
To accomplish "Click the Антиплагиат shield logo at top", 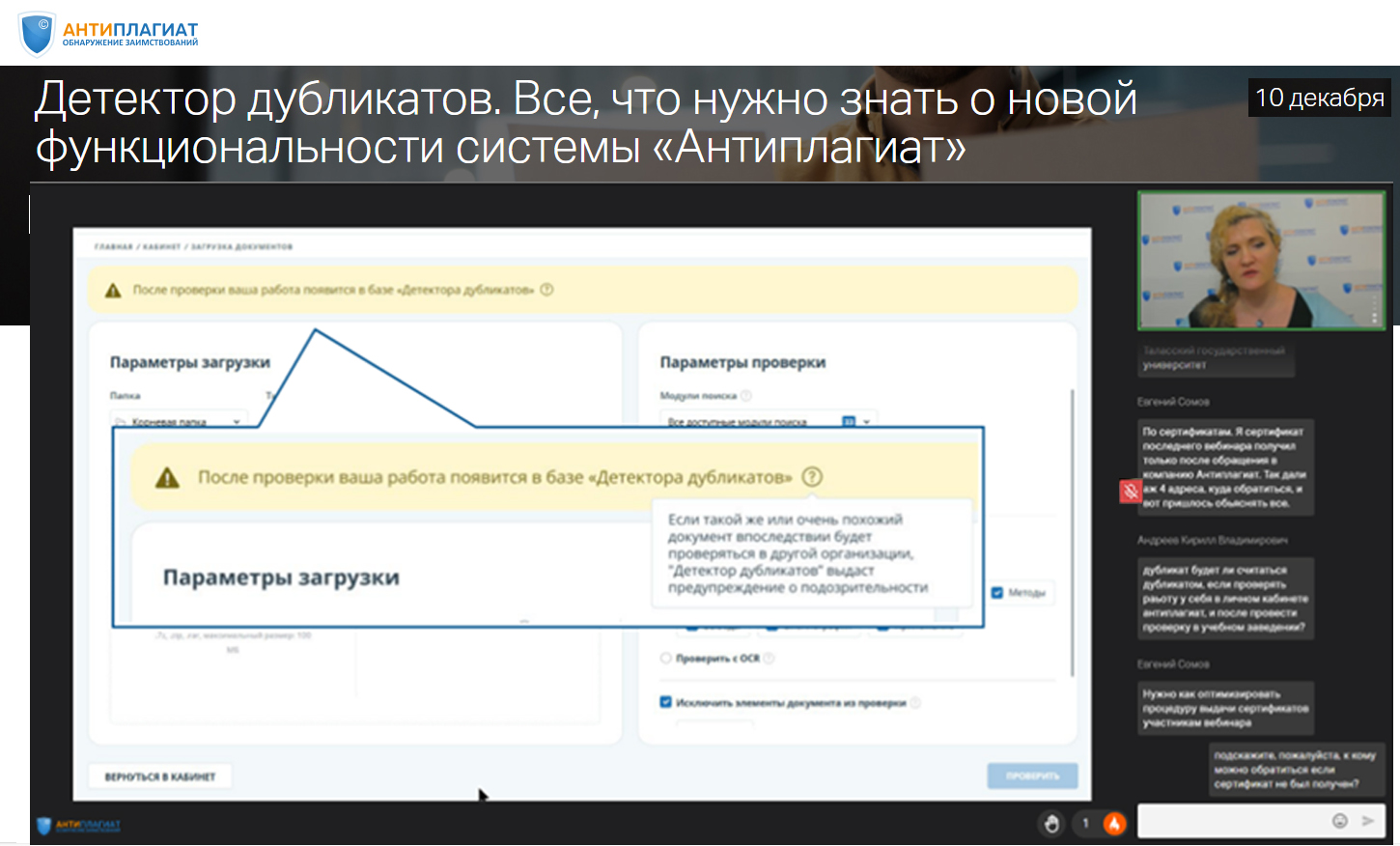I will coord(37,33).
